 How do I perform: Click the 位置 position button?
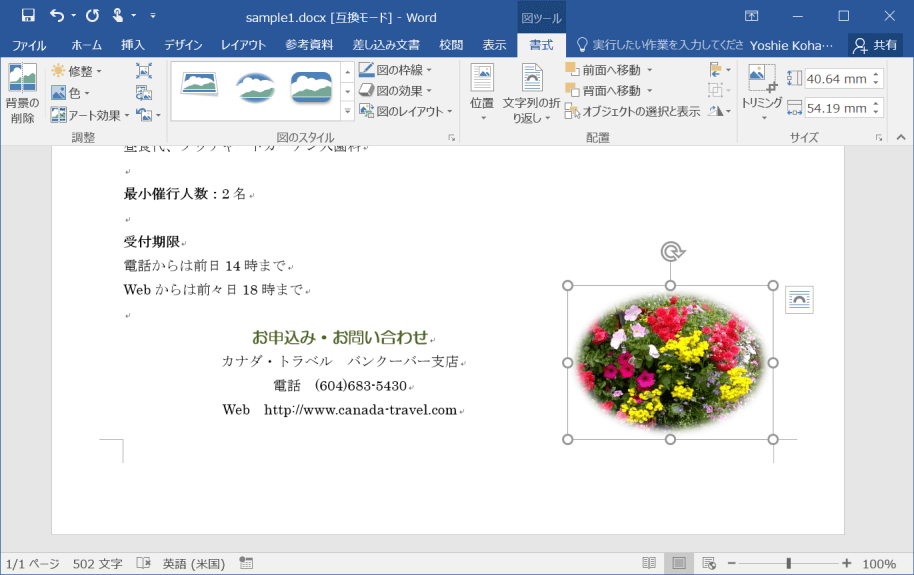482,92
